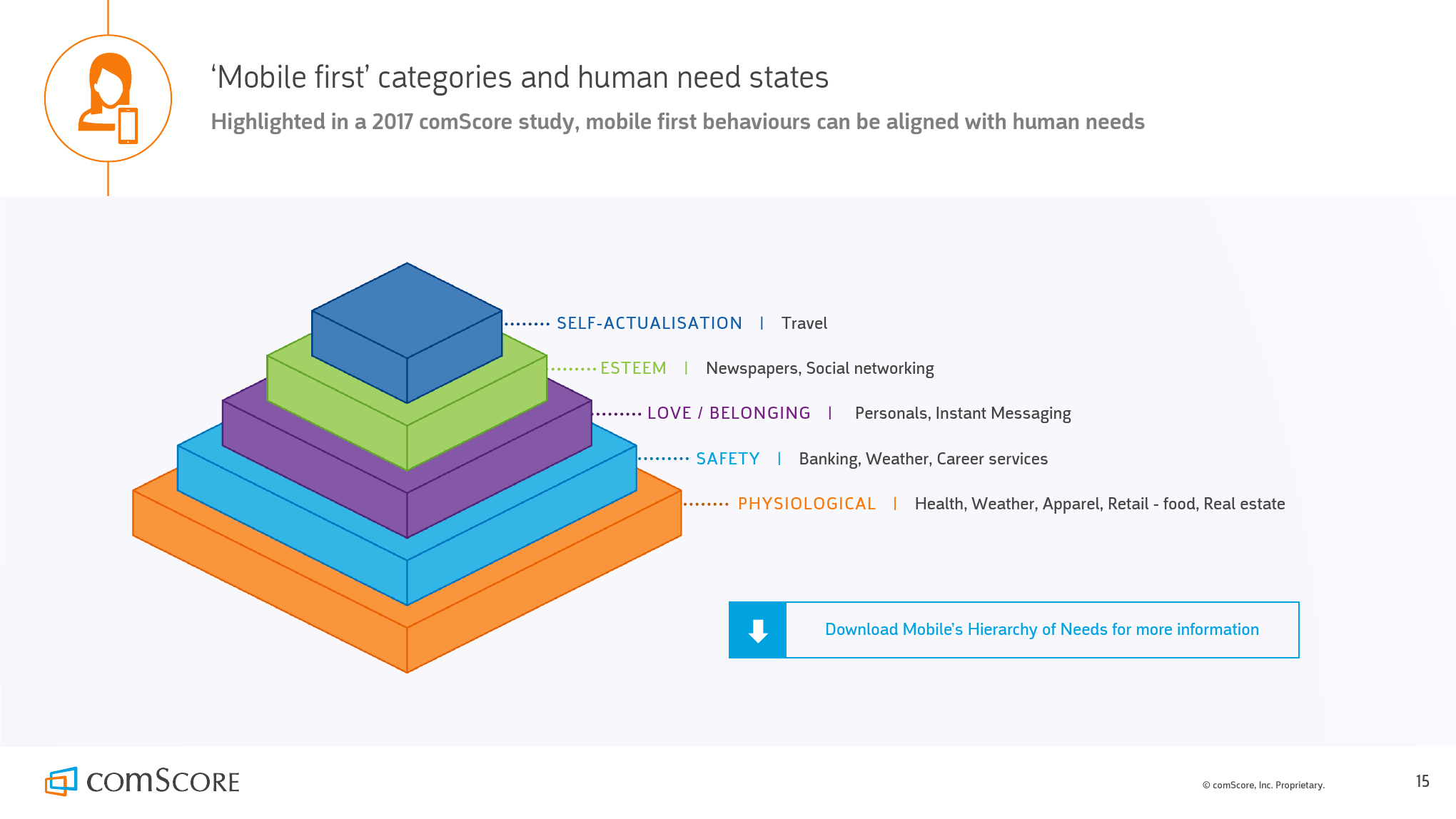1456x819 pixels.
Task: Click the orange woman with phone icon
Action: coord(108,98)
